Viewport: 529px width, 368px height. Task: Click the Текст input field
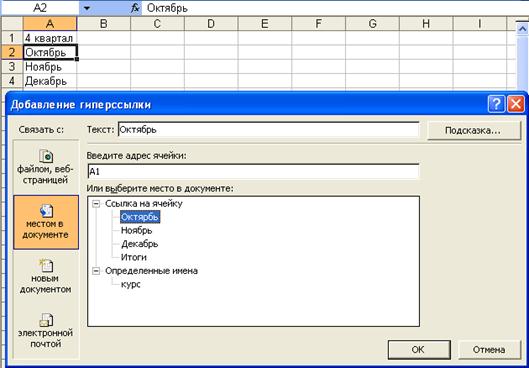click(269, 130)
